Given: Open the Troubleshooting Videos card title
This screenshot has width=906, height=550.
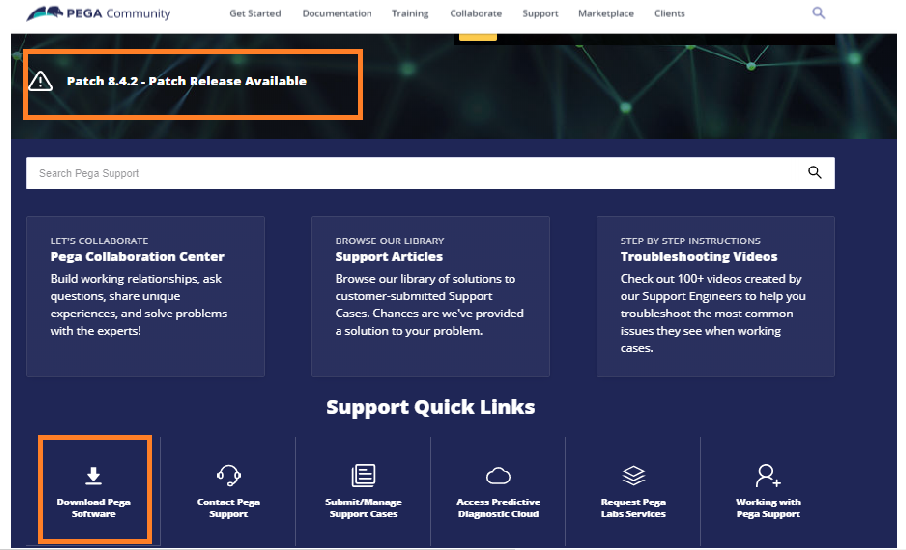Looking at the screenshot, I should [x=699, y=257].
